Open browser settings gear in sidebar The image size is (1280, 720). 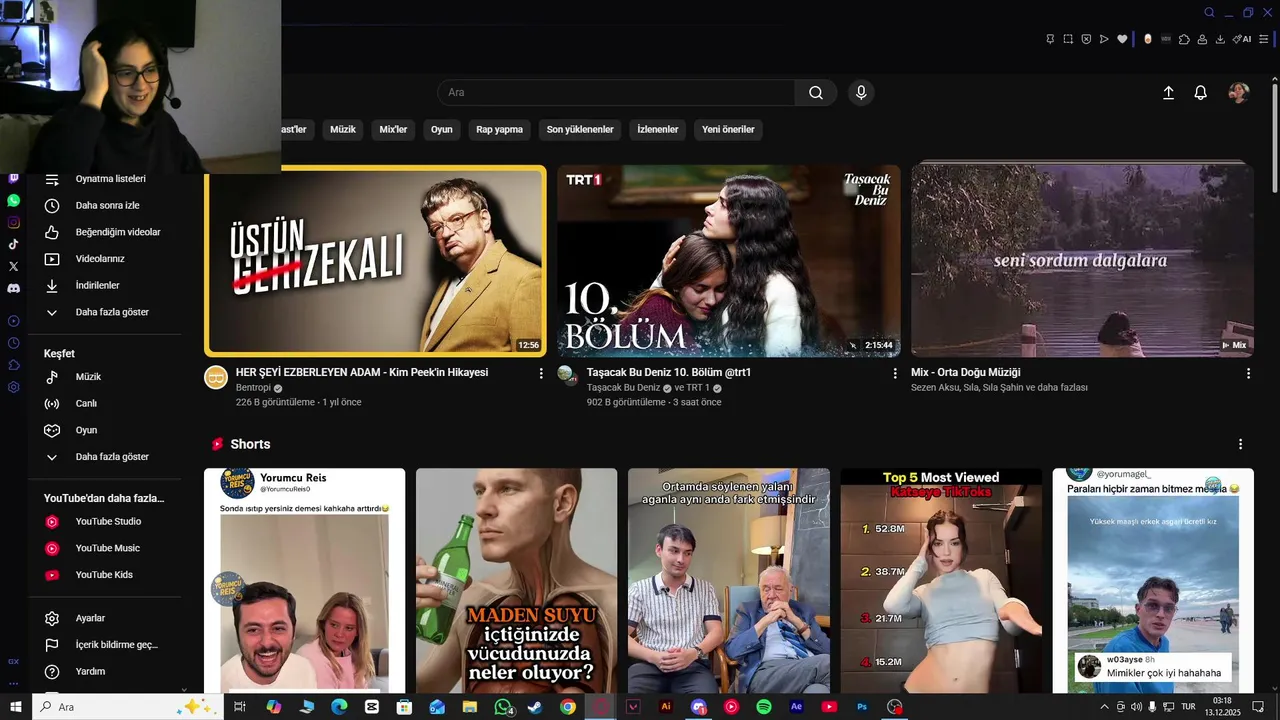tap(13, 387)
